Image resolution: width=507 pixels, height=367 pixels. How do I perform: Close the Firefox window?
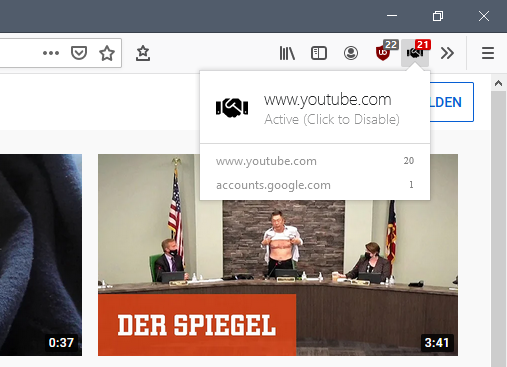click(484, 16)
